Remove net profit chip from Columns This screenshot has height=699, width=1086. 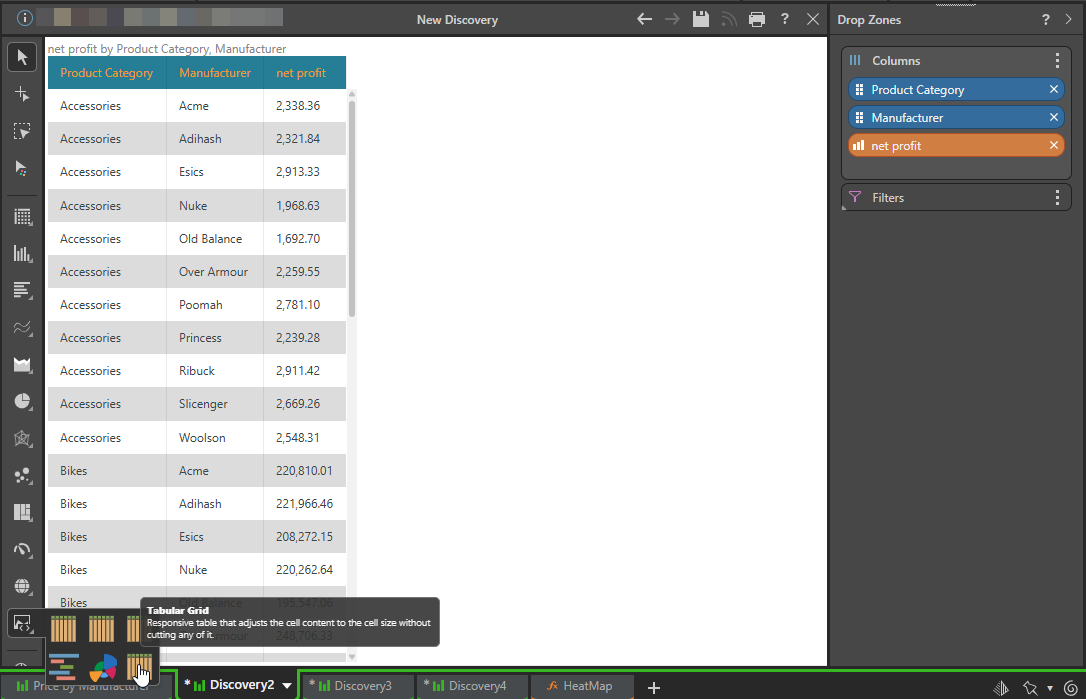(x=1053, y=145)
